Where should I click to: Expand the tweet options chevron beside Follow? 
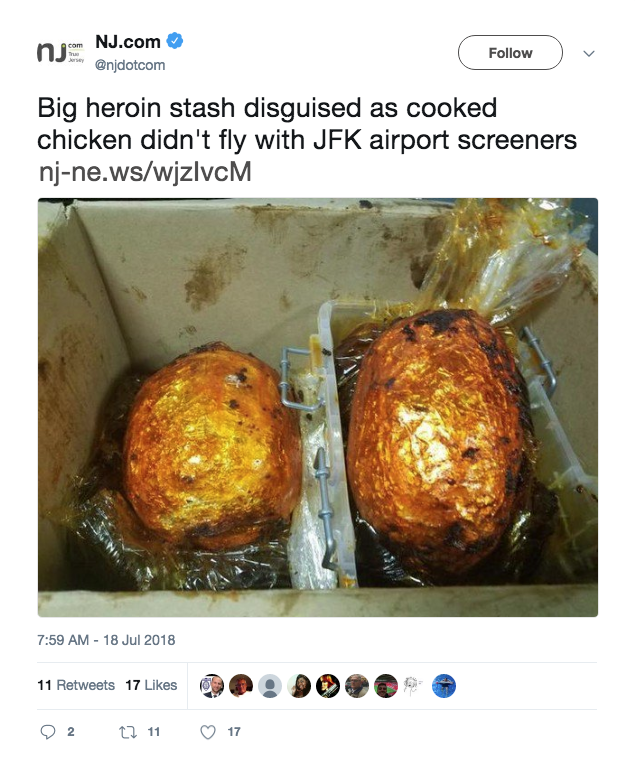tap(589, 53)
